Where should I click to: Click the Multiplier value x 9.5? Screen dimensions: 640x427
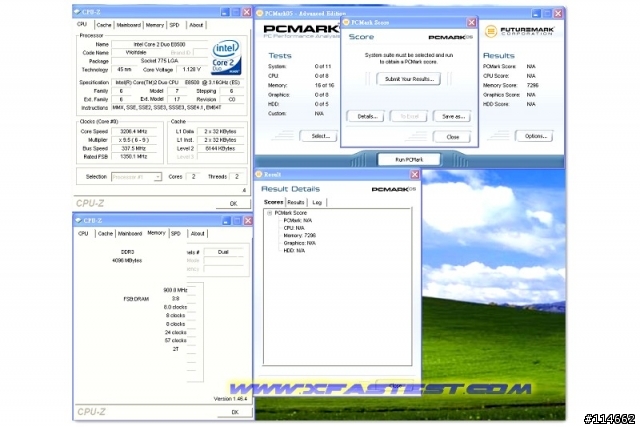pyautogui.click(x=133, y=140)
